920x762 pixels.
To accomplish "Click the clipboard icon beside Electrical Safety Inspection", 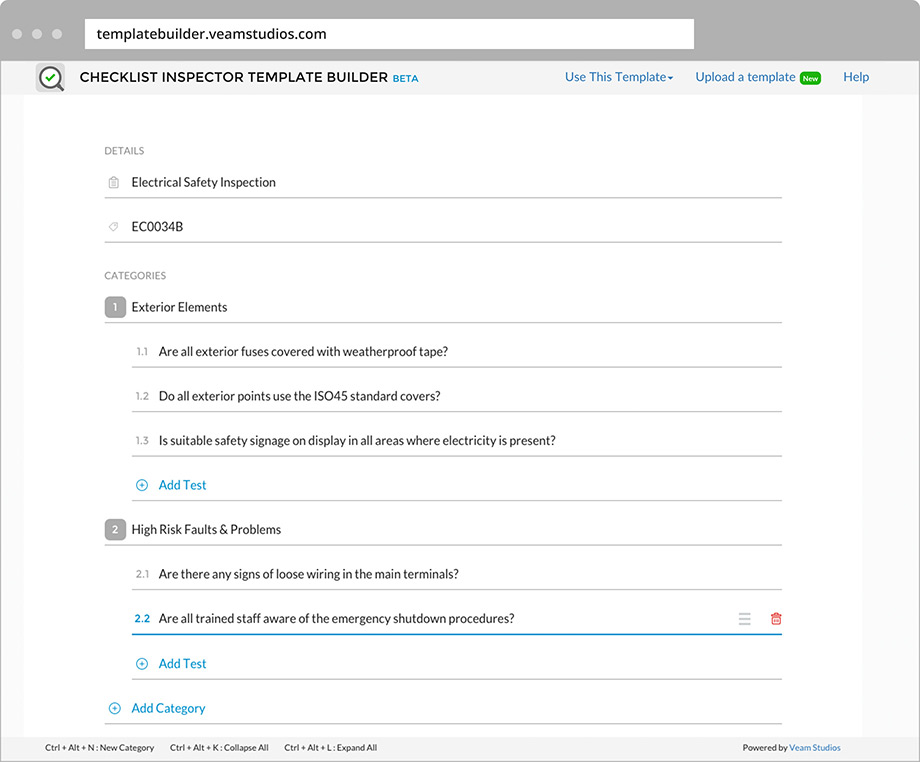I will pyautogui.click(x=114, y=183).
